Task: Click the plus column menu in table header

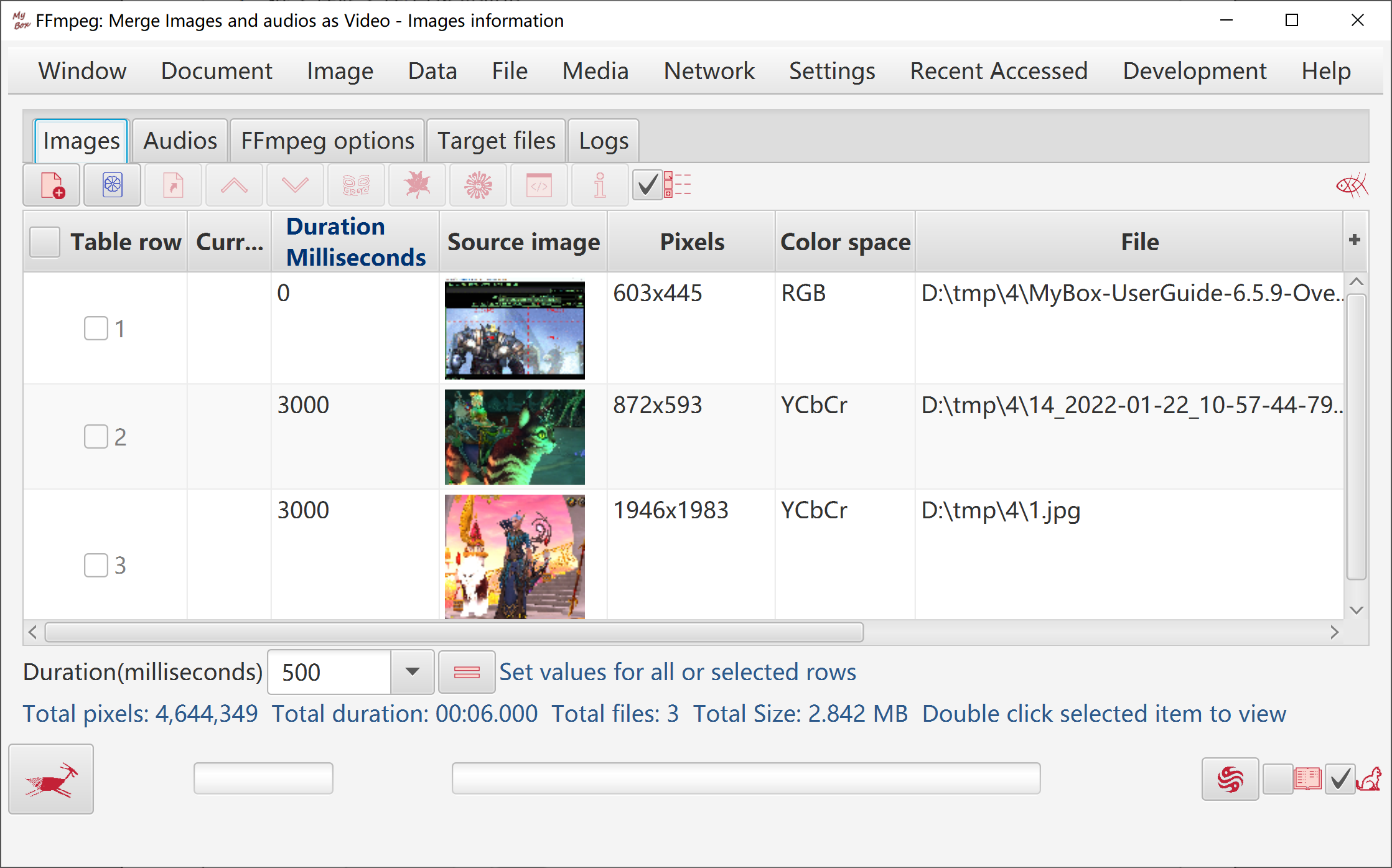Action: coord(1355,240)
